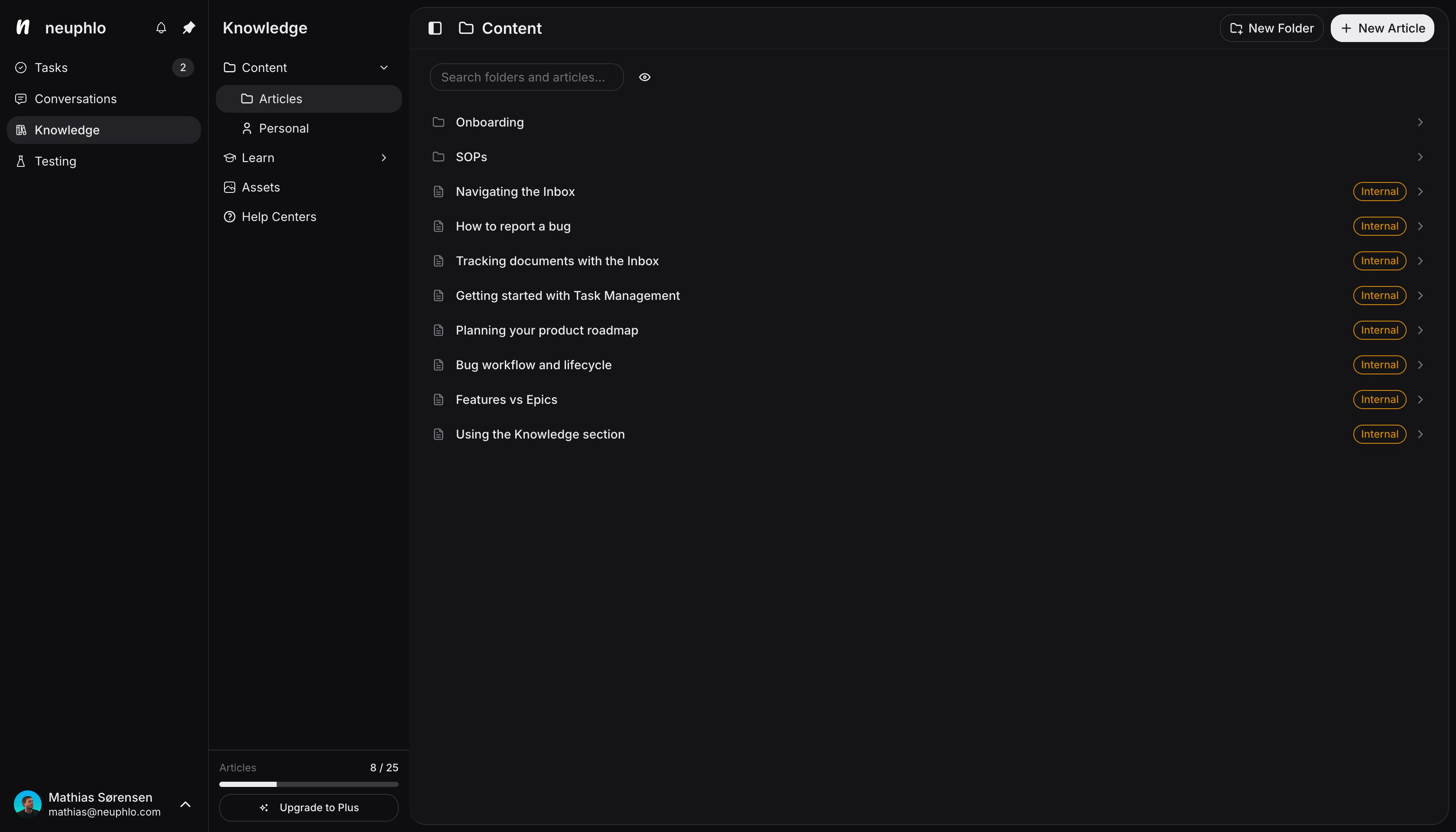
Task: Select the Learn section icon
Action: coord(229,157)
